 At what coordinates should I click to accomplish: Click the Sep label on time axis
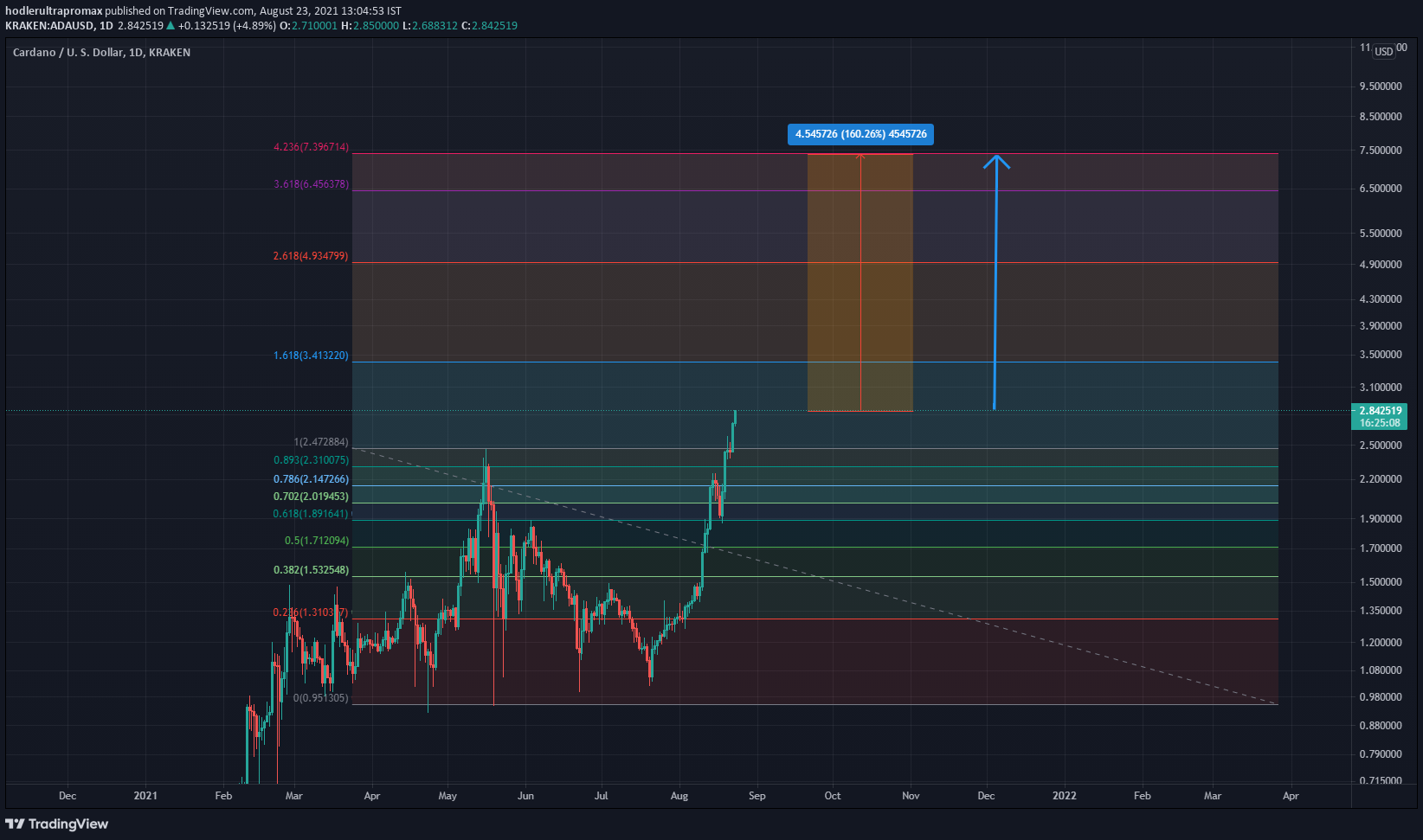pyautogui.click(x=757, y=796)
